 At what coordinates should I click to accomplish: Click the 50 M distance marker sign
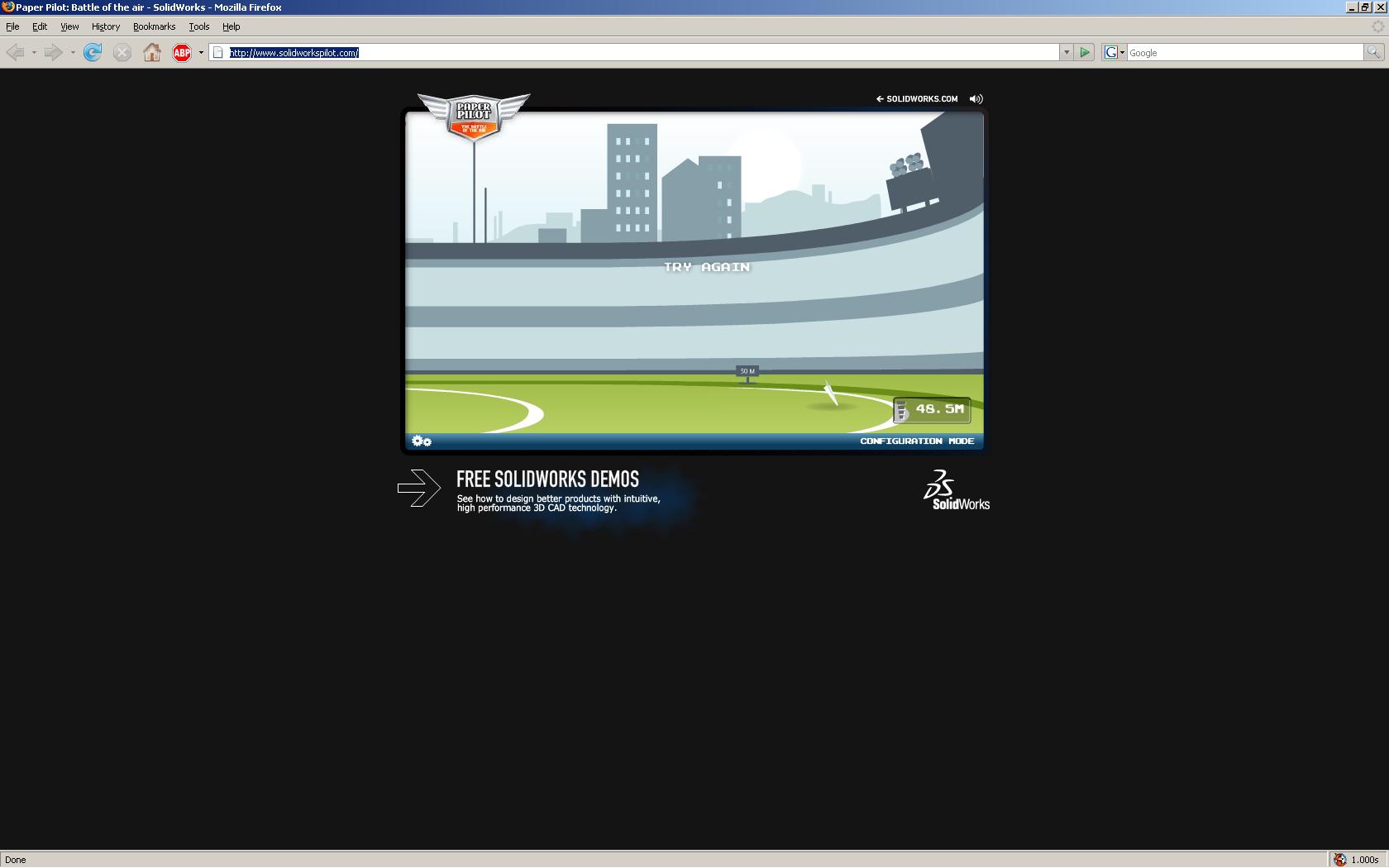747,371
